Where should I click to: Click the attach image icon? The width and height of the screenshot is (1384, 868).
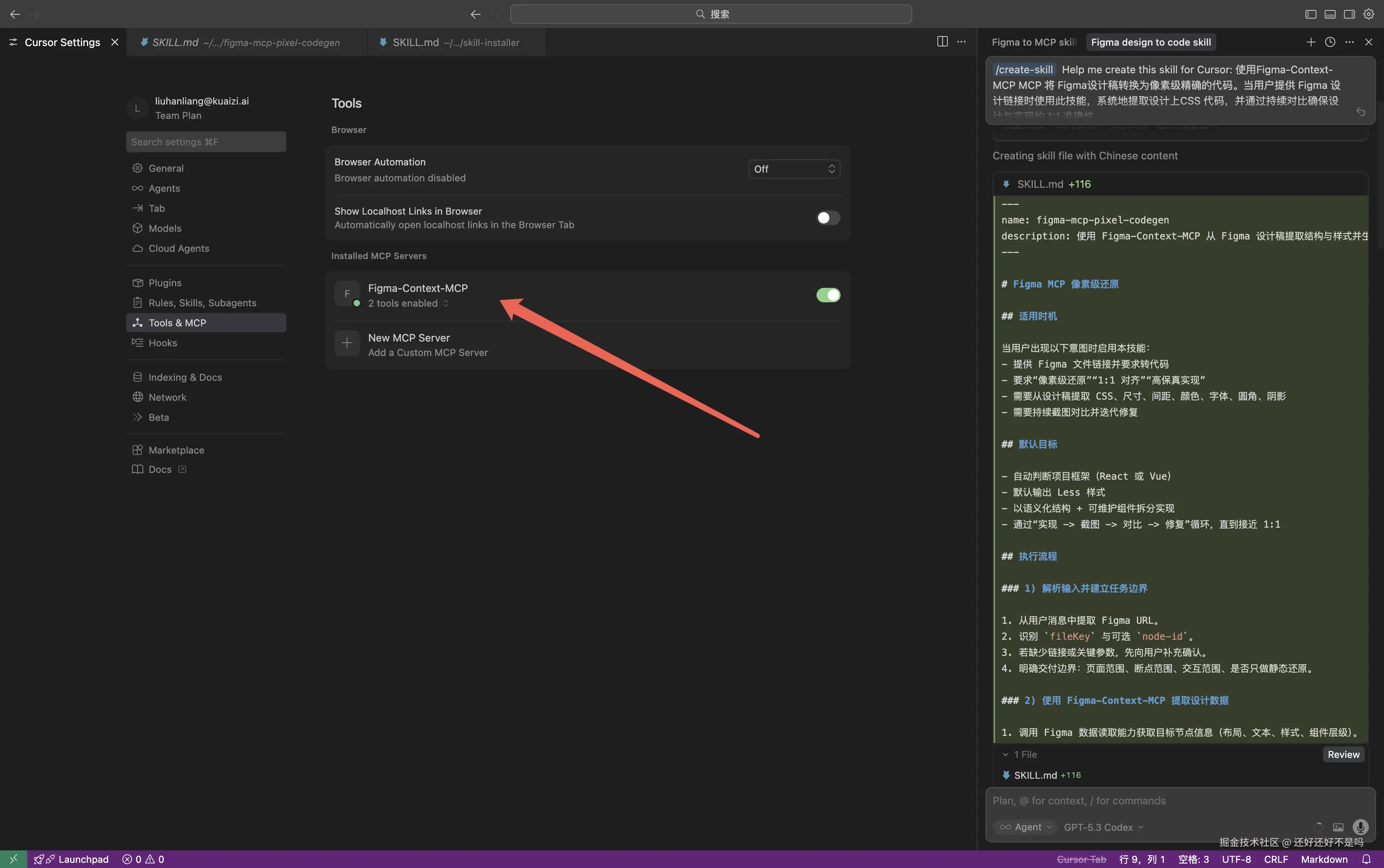coord(1338,827)
